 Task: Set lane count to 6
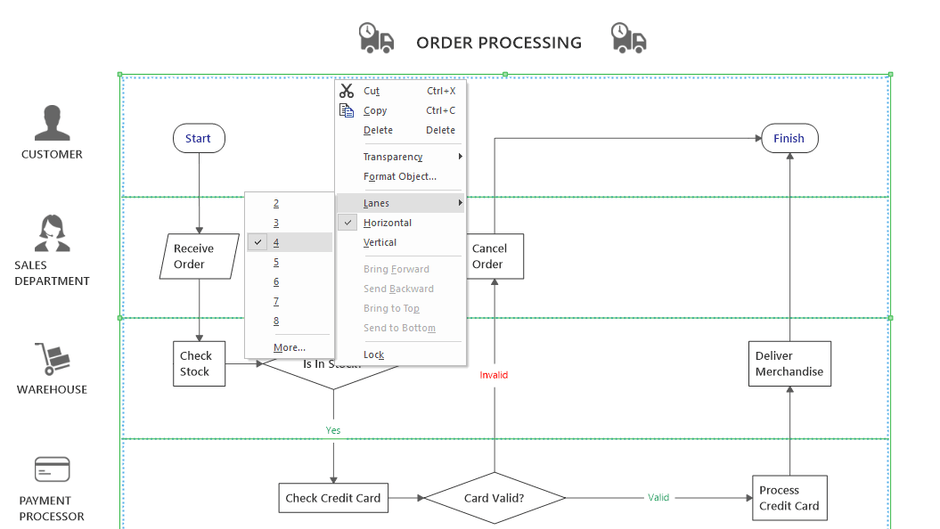(x=277, y=282)
